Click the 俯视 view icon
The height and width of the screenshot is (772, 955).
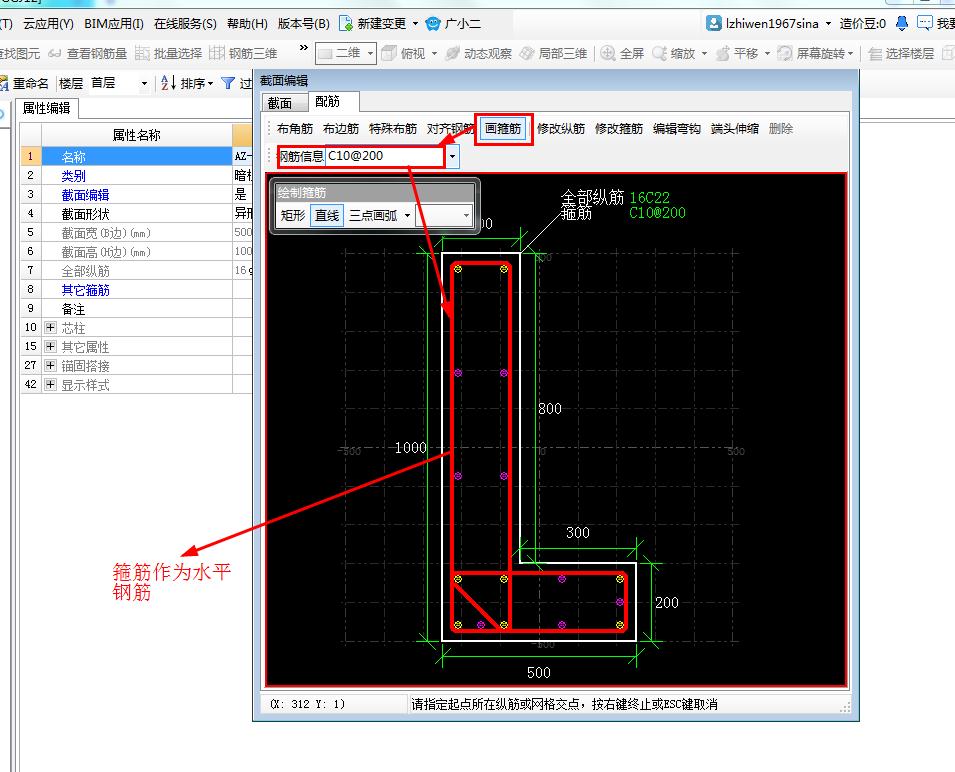point(389,54)
